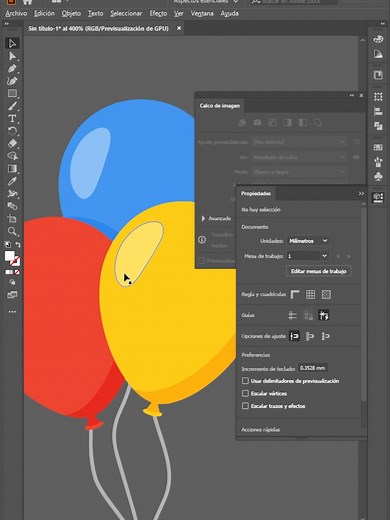Select the Artboard tool
390x520 pixels.
pyautogui.click(x=12, y=219)
